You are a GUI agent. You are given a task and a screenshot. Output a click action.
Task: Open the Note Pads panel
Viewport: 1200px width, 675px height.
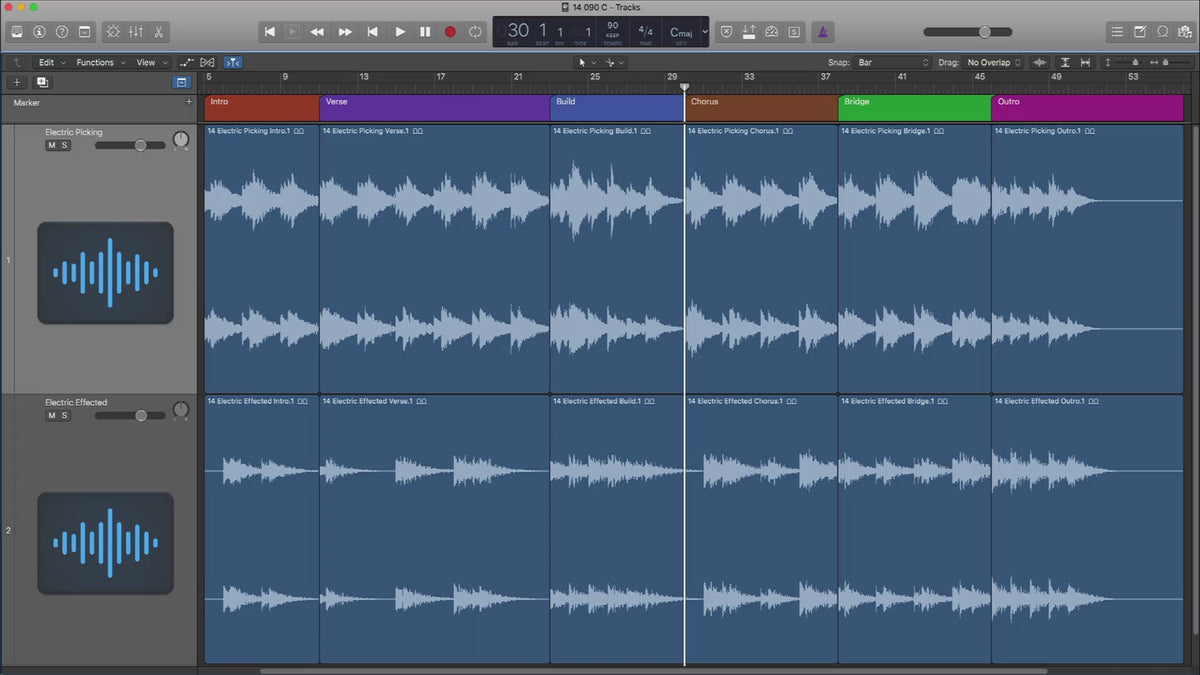point(1140,32)
